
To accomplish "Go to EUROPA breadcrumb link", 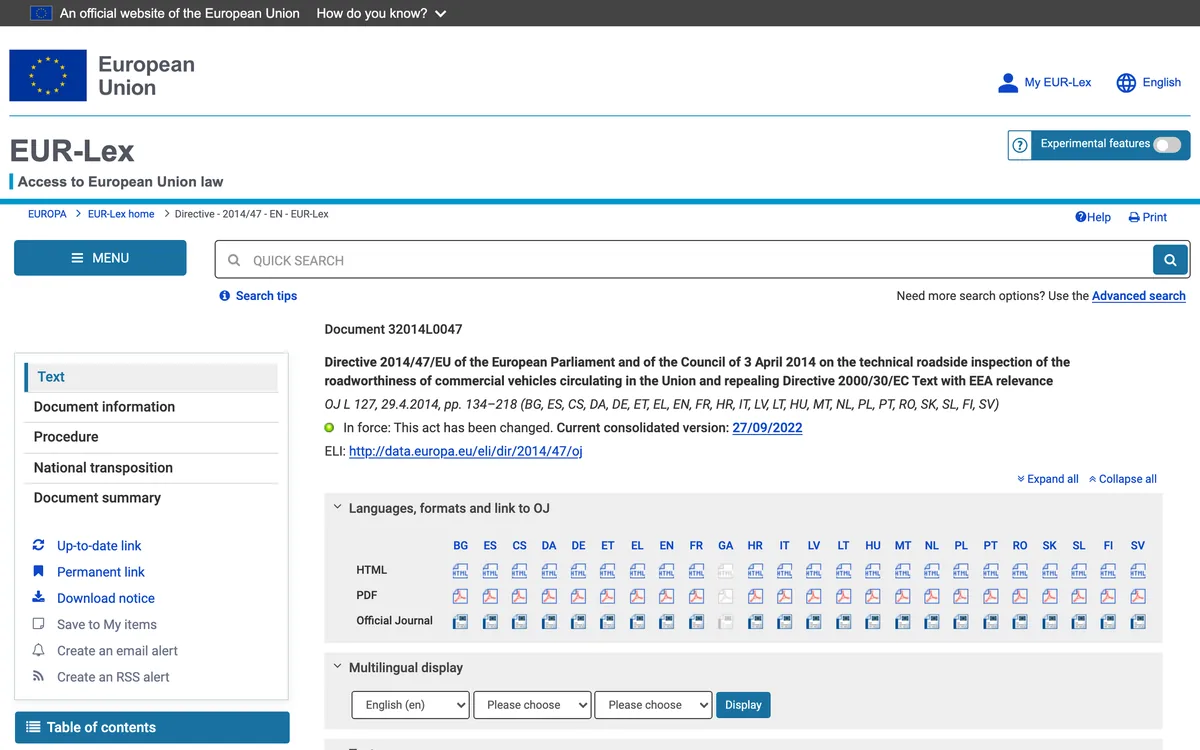I will pos(47,214).
